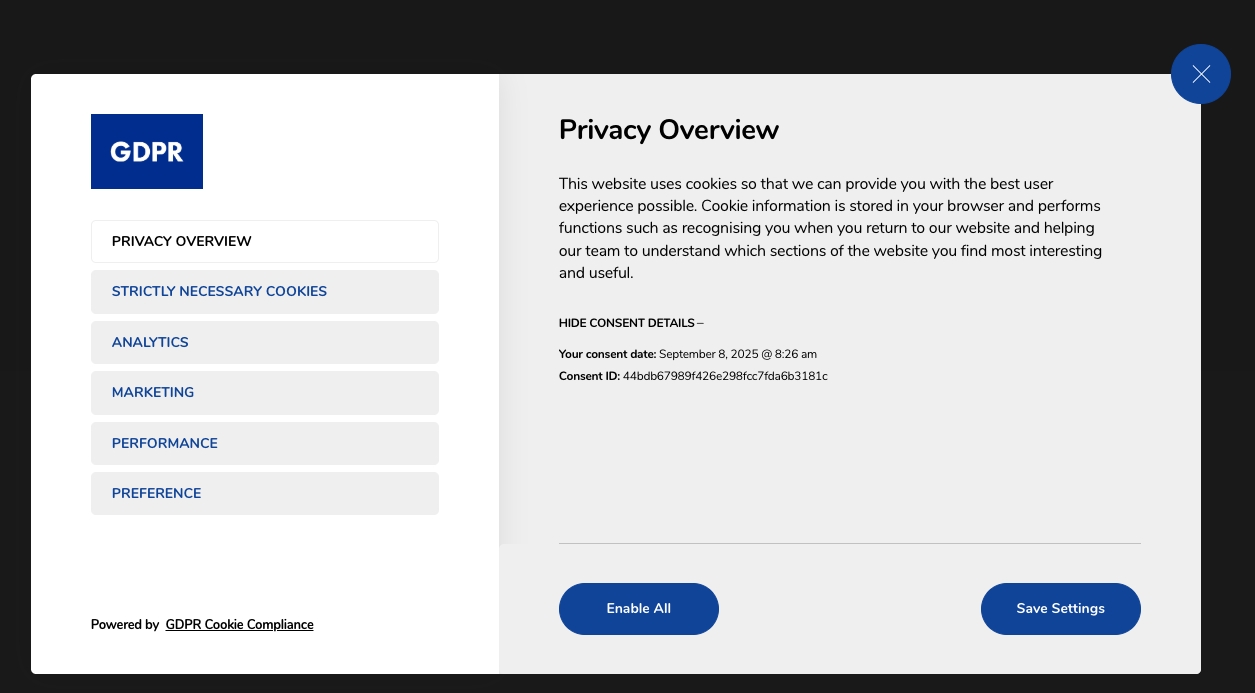Show the Performance cookies tab
The width and height of the screenshot is (1255, 693).
click(264, 443)
